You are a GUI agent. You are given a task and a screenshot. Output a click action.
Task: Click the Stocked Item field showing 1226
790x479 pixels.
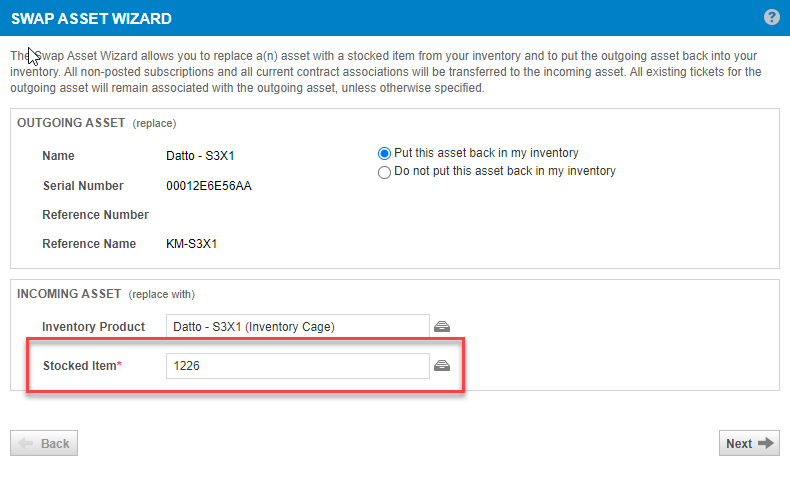pyautogui.click(x=298, y=366)
